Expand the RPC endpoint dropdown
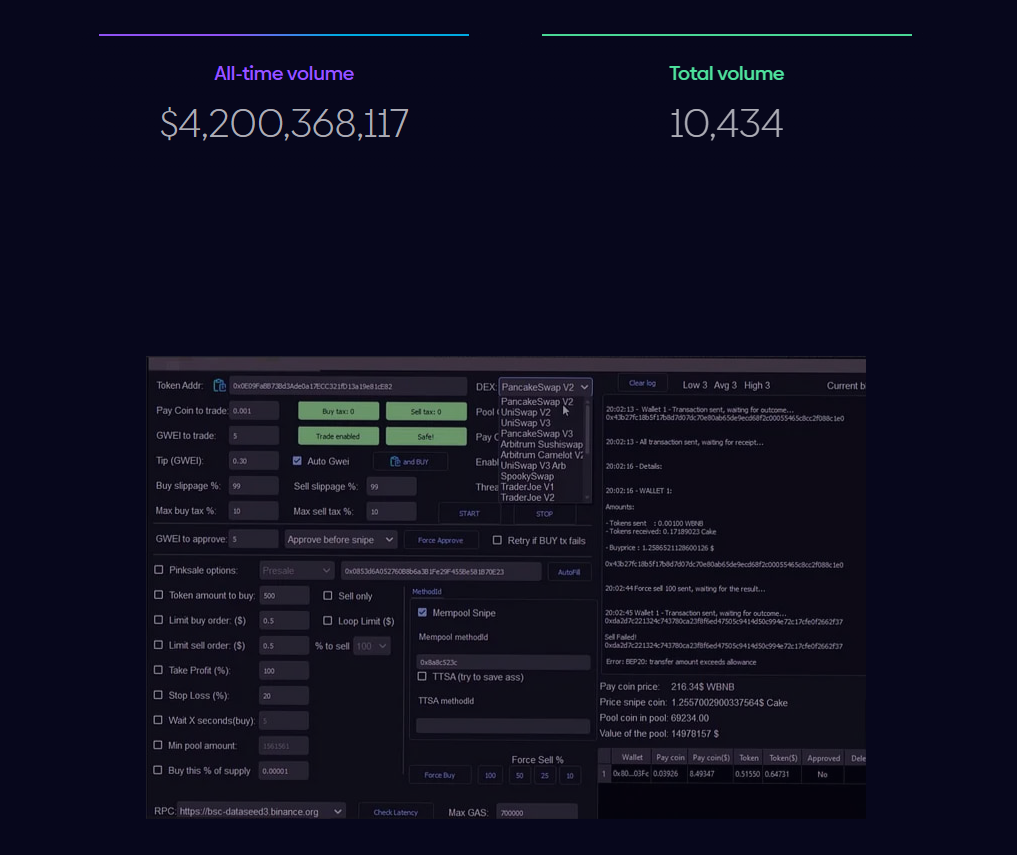The image size is (1017, 855). (x=261, y=812)
